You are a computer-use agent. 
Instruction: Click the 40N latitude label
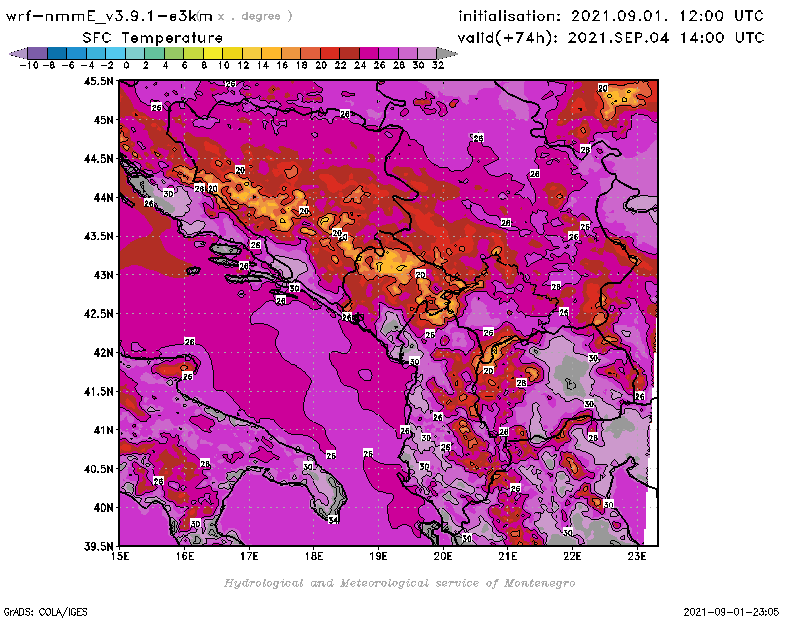(x=103, y=508)
